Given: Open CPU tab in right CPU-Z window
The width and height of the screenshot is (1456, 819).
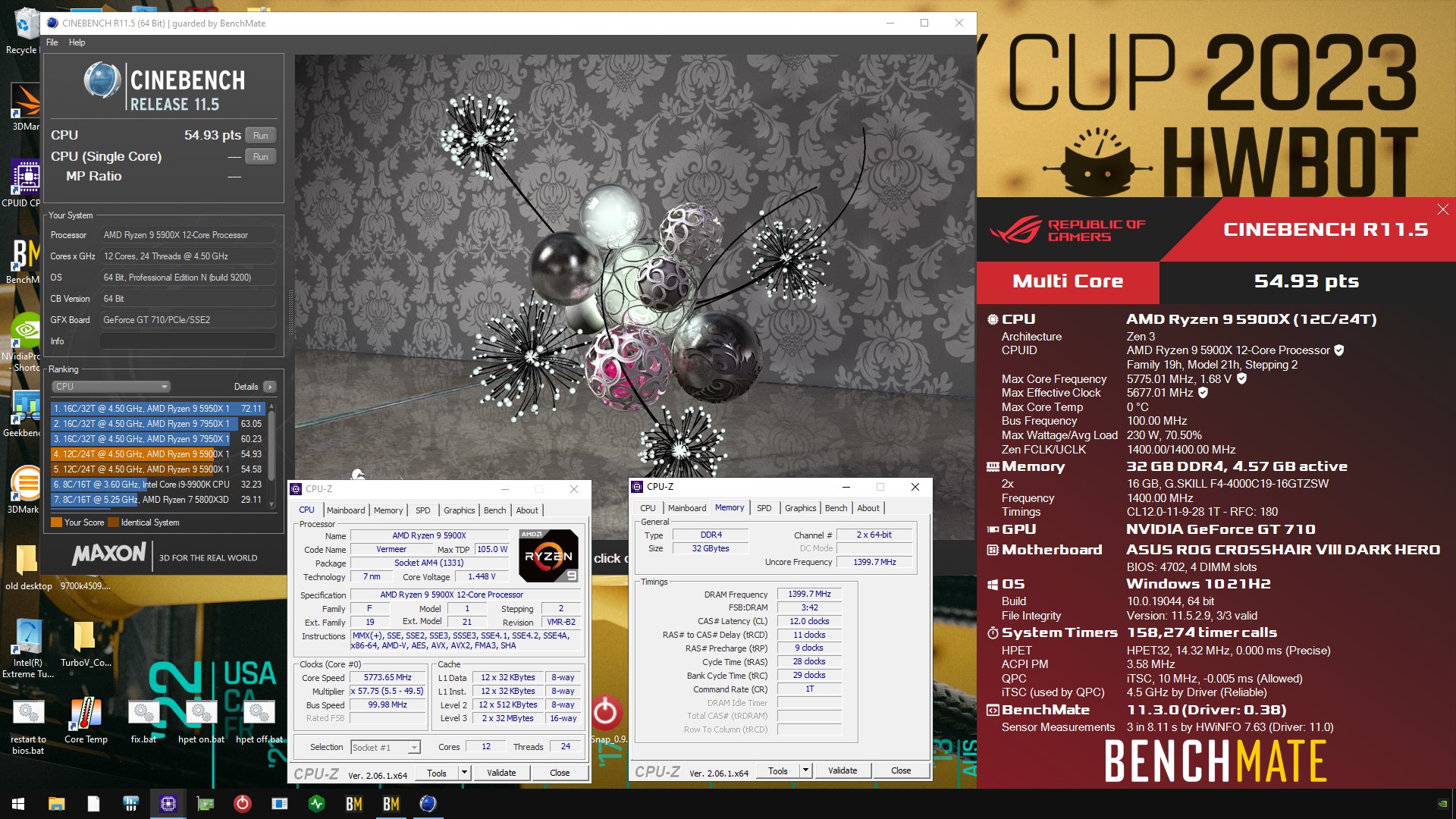Looking at the screenshot, I should point(648,508).
